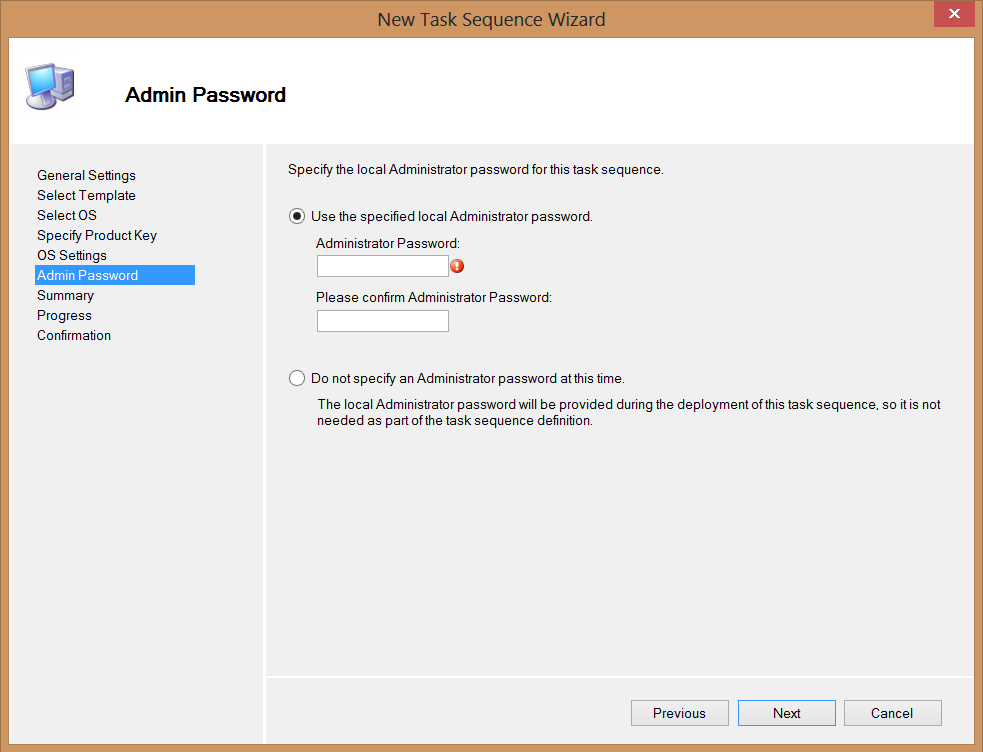Open the Select Template step

coord(86,195)
